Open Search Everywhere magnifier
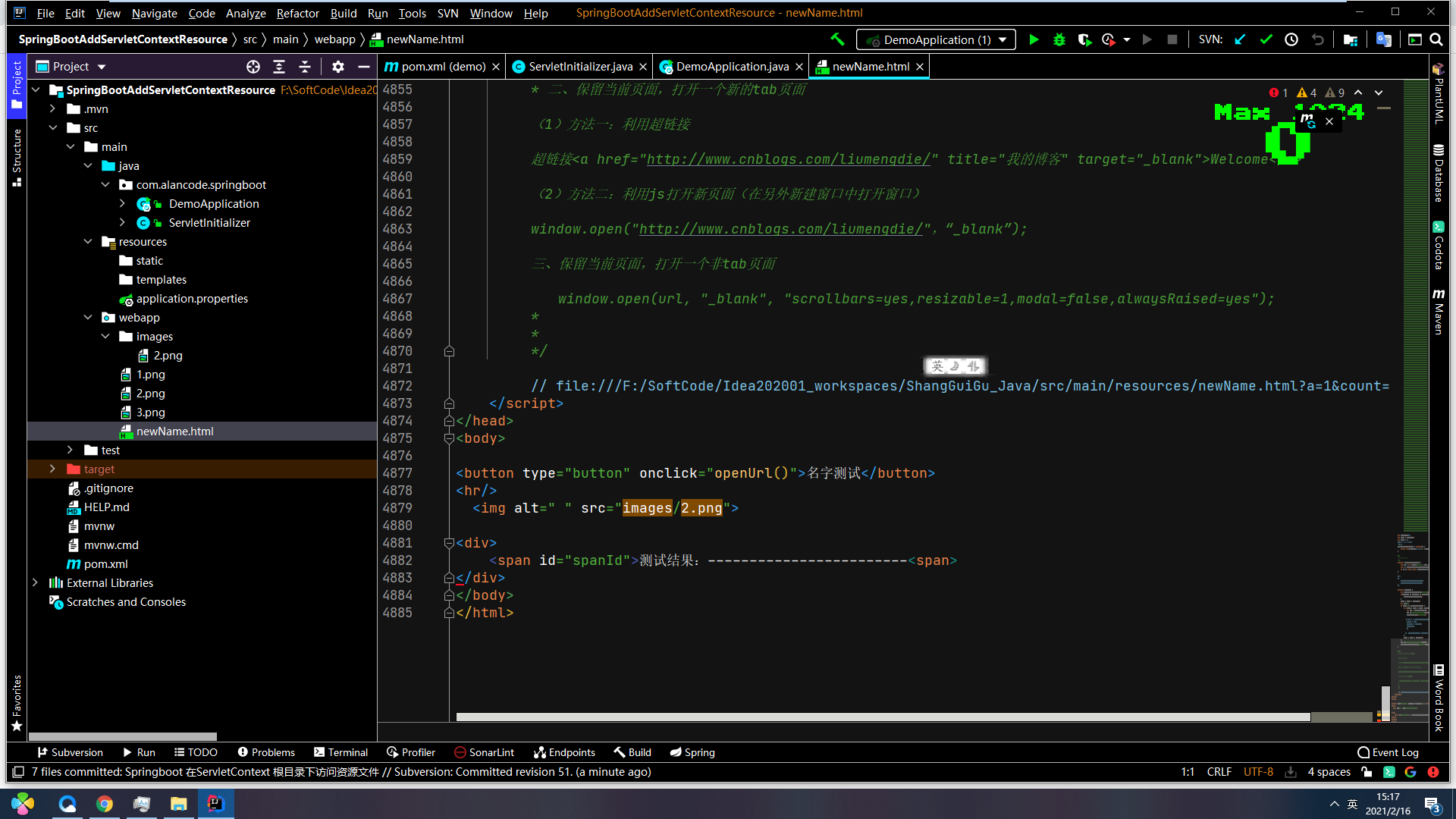 [1436, 39]
